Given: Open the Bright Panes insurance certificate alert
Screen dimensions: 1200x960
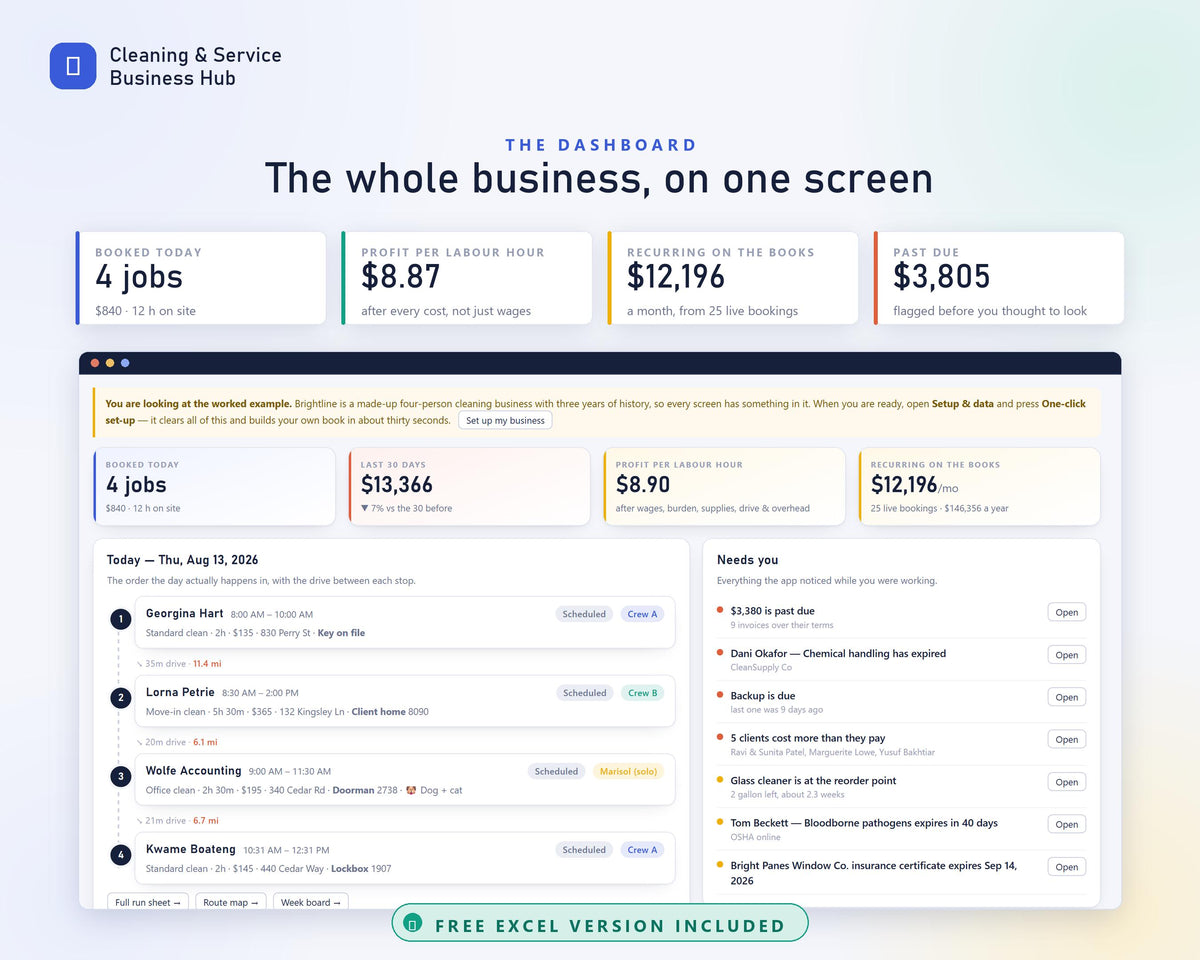Looking at the screenshot, I should [1067, 867].
